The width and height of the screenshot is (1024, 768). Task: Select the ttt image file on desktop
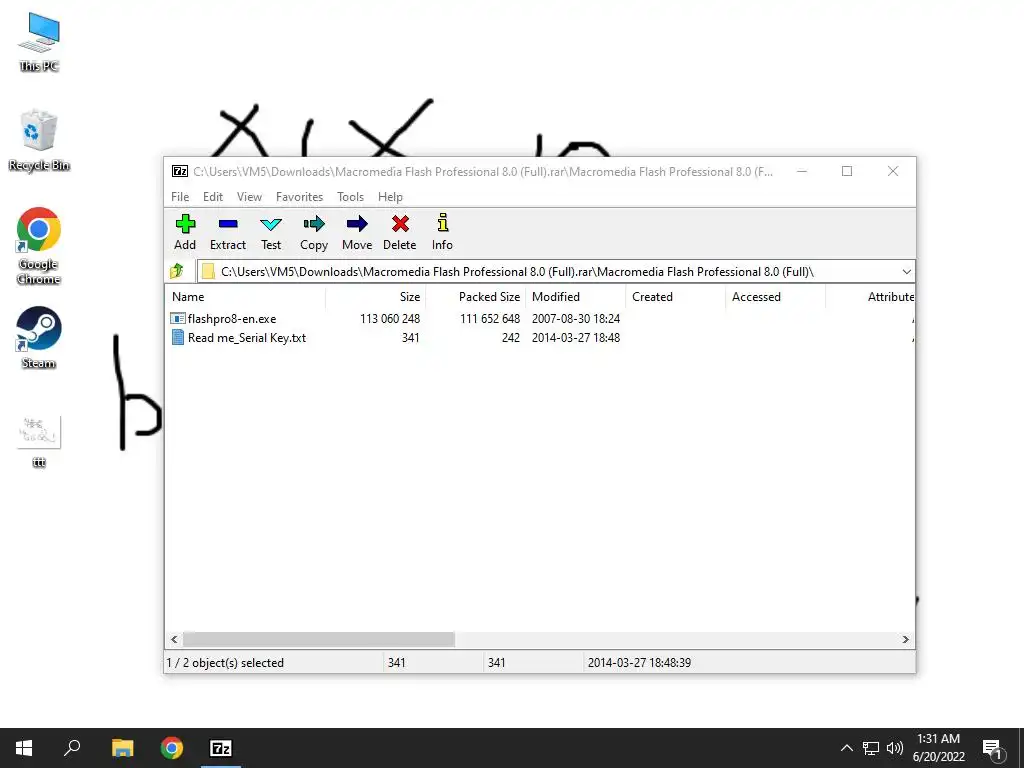39,441
